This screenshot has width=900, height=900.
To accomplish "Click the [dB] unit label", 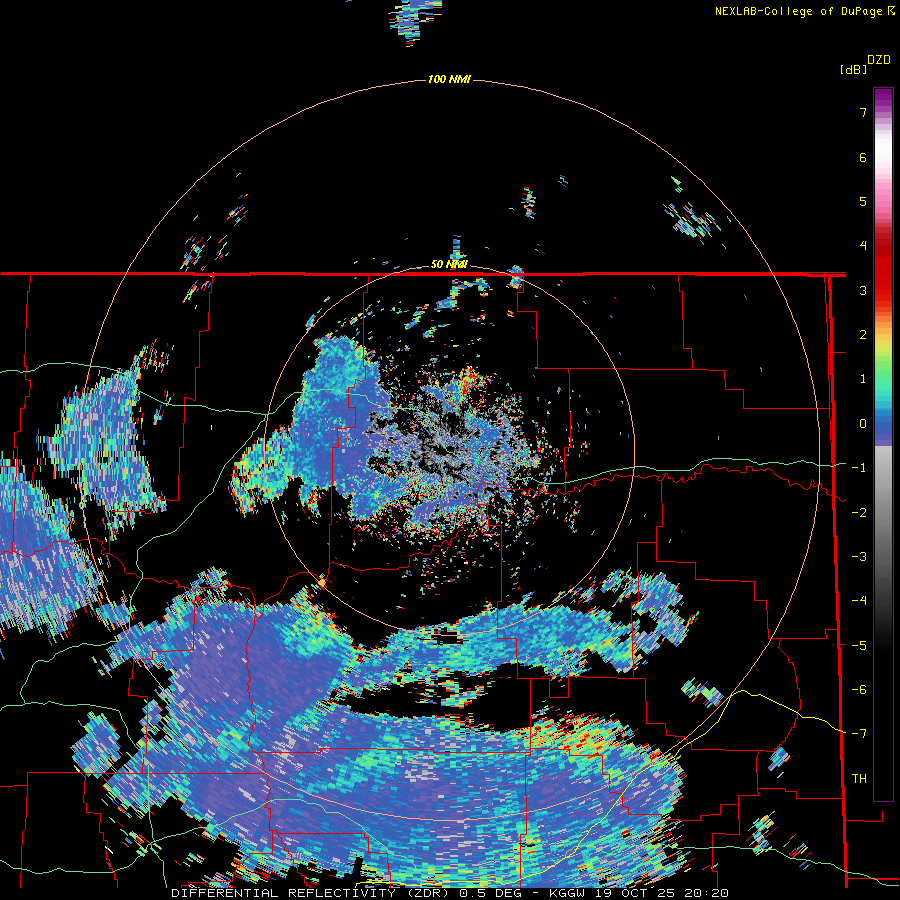I will click(x=854, y=69).
